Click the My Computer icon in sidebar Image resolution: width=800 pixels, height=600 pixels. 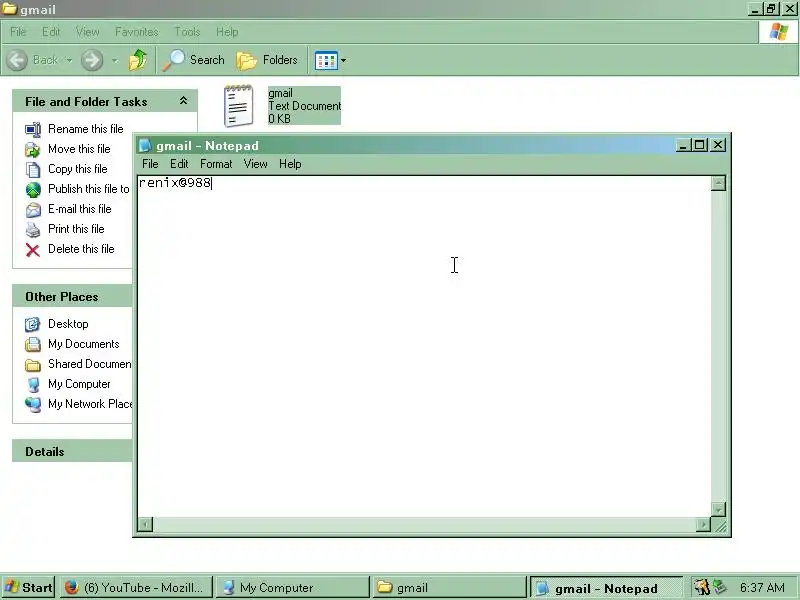(x=33, y=384)
